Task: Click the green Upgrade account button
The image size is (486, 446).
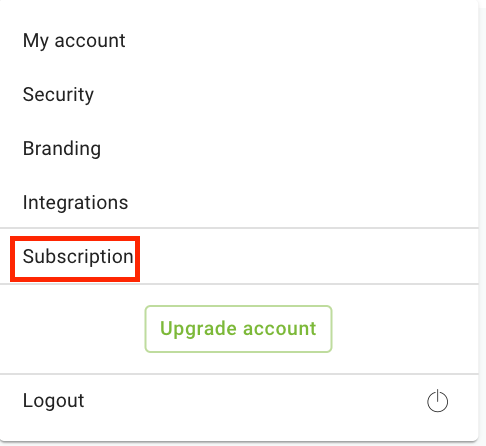Action: [x=238, y=329]
